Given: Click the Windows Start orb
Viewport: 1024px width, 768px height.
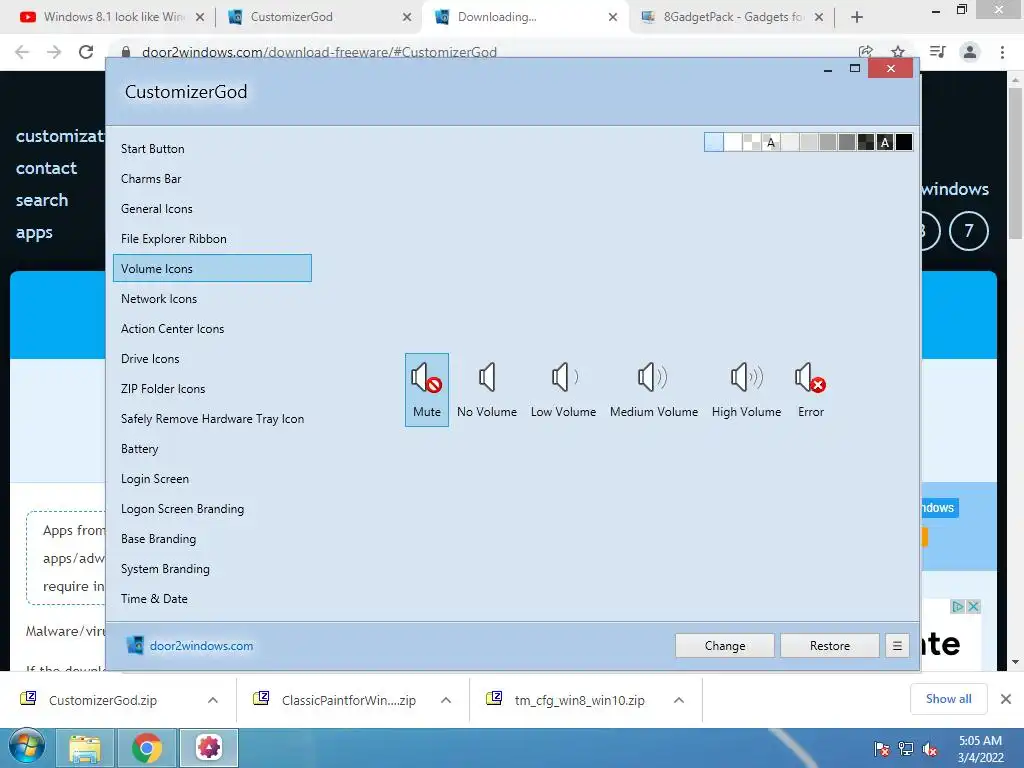Looking at the screenshot, I should [x=27, y=748].
